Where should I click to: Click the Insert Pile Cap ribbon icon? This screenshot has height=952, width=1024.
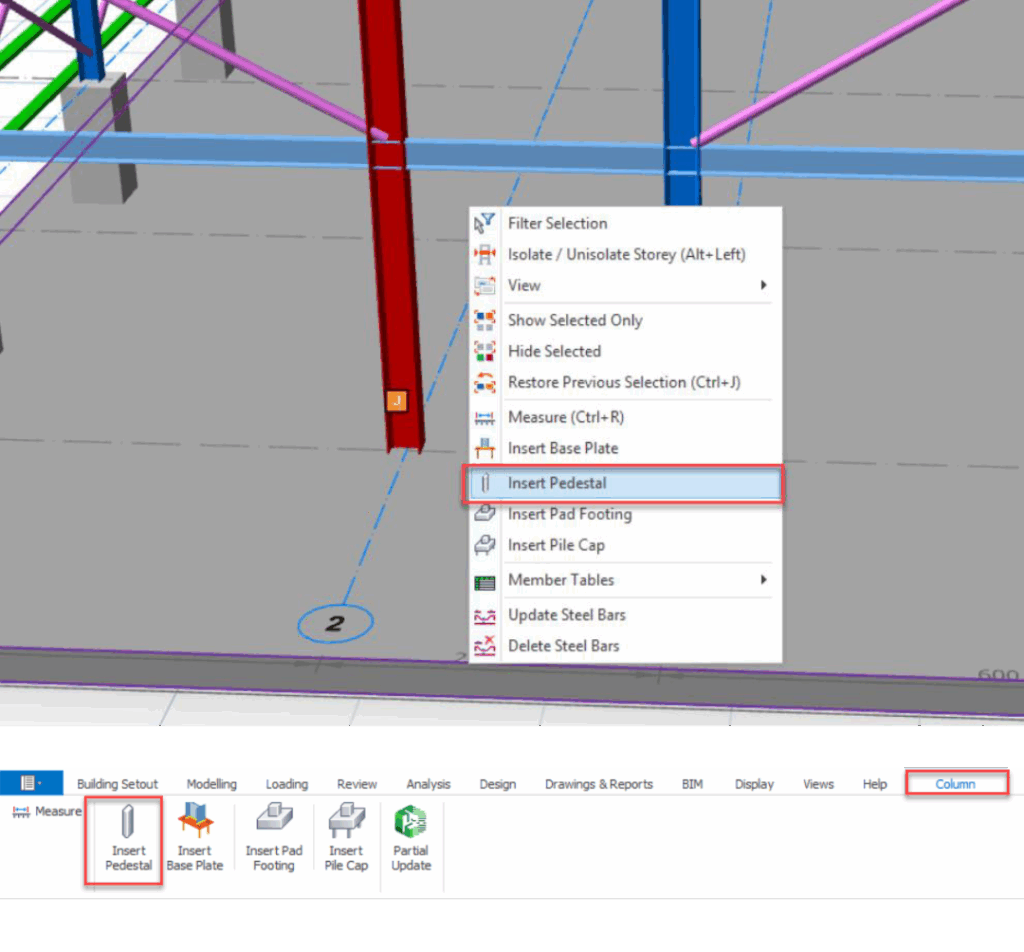tap(346, 838)
